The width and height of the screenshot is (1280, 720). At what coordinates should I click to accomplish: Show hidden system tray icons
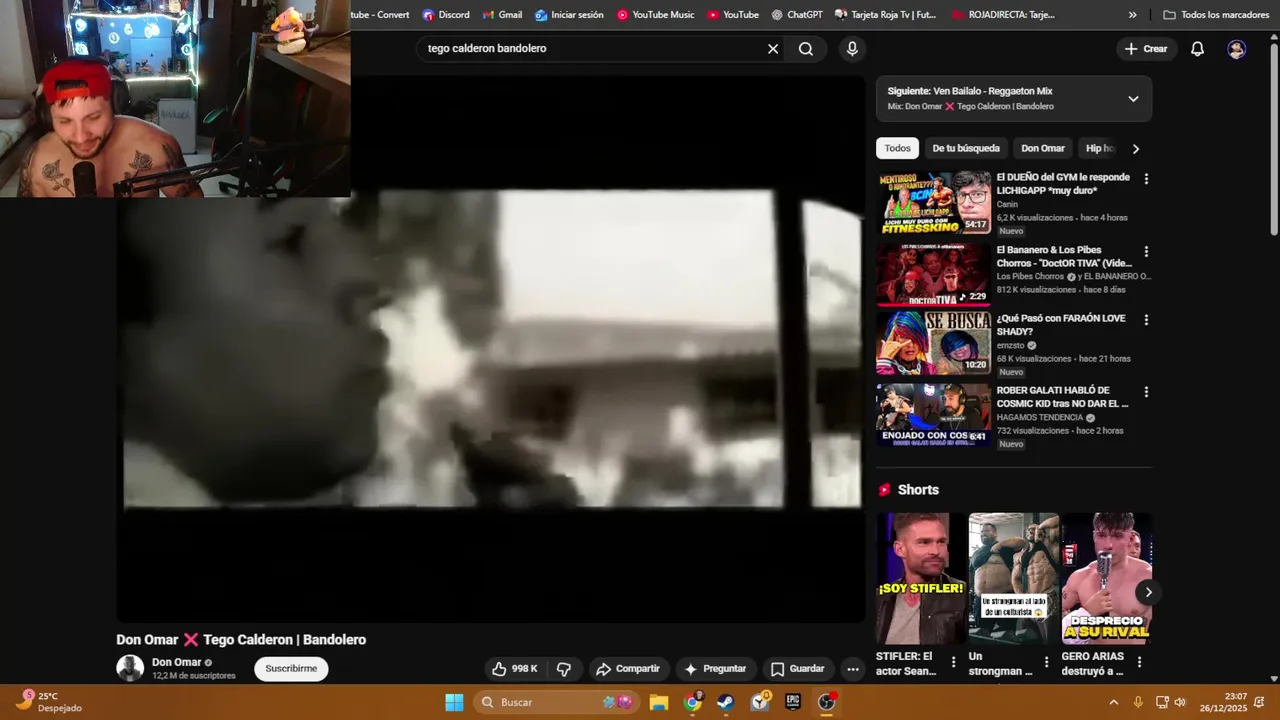tap(1114, 702)
